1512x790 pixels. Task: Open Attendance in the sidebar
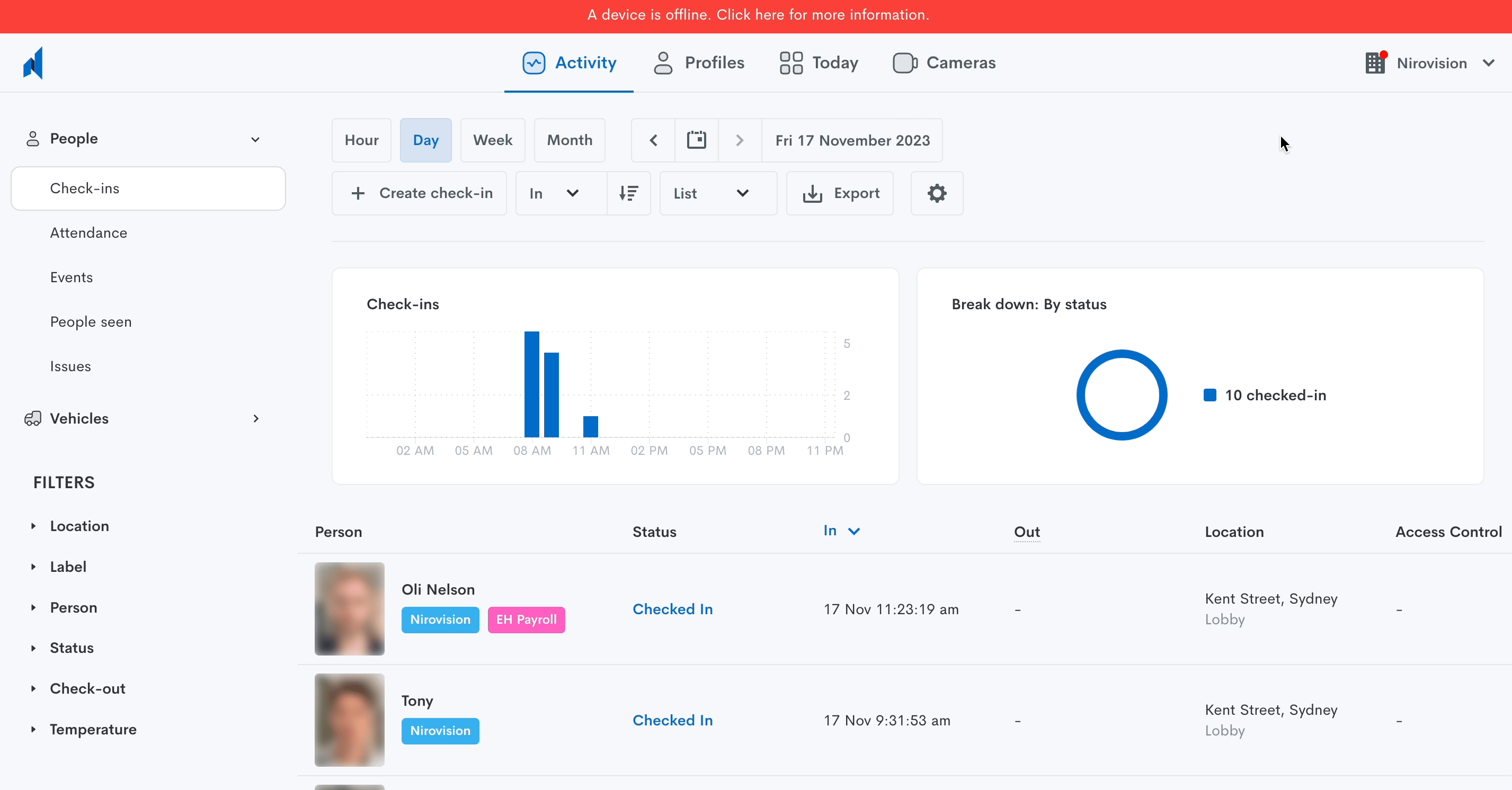(x=88, y=233)
